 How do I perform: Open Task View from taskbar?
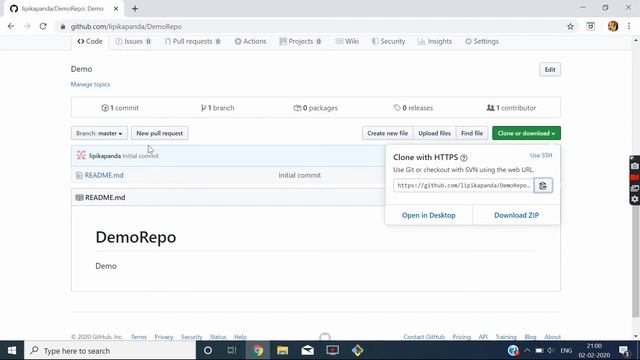(x=232, y=350)
